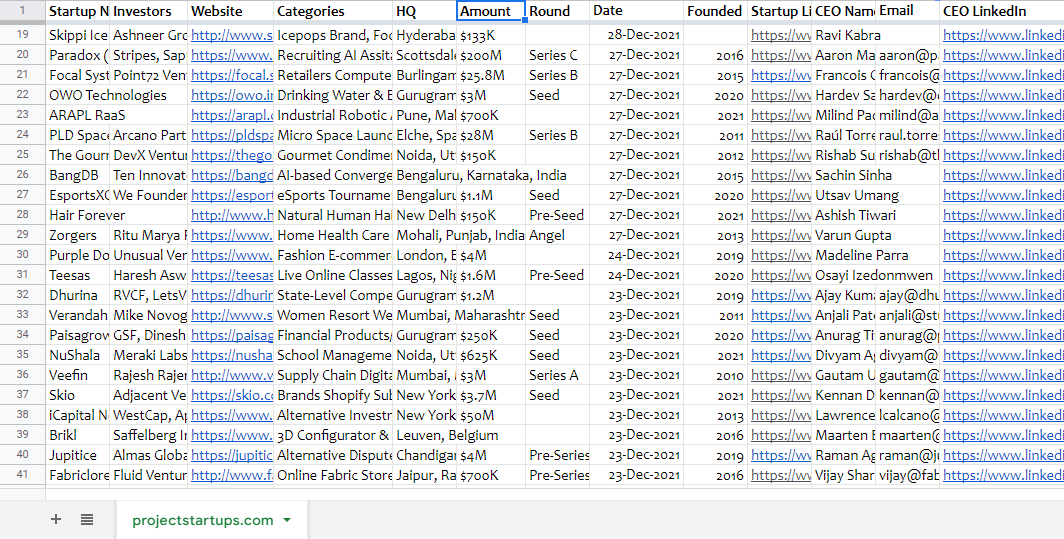Select the Date header cell
Screen dimensions: 1064x539
tap(636, 11)
